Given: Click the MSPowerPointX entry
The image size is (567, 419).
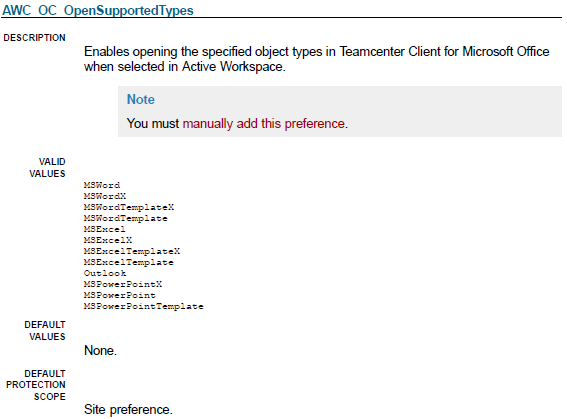Looking at the screenshot, I should 123,284.
